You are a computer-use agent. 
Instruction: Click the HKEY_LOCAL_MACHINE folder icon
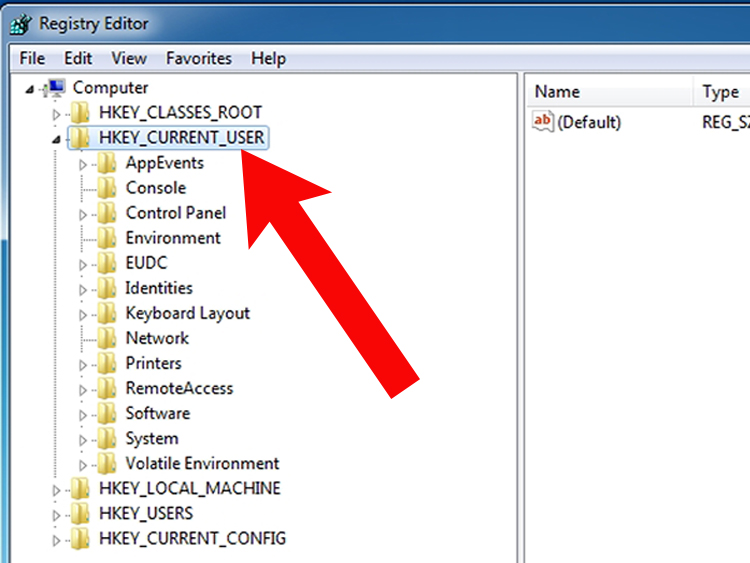[80, 488]
